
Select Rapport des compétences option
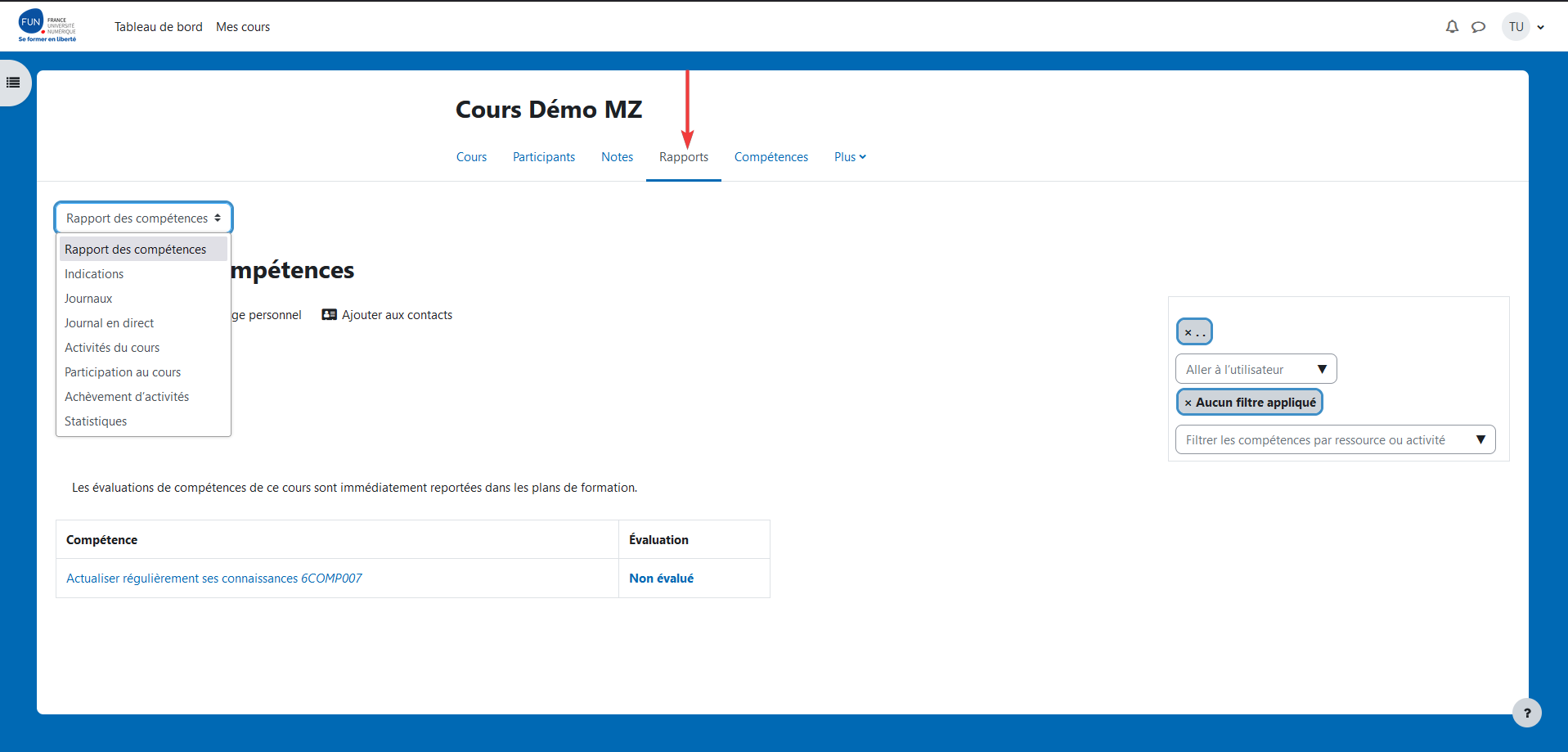[144, 249]
